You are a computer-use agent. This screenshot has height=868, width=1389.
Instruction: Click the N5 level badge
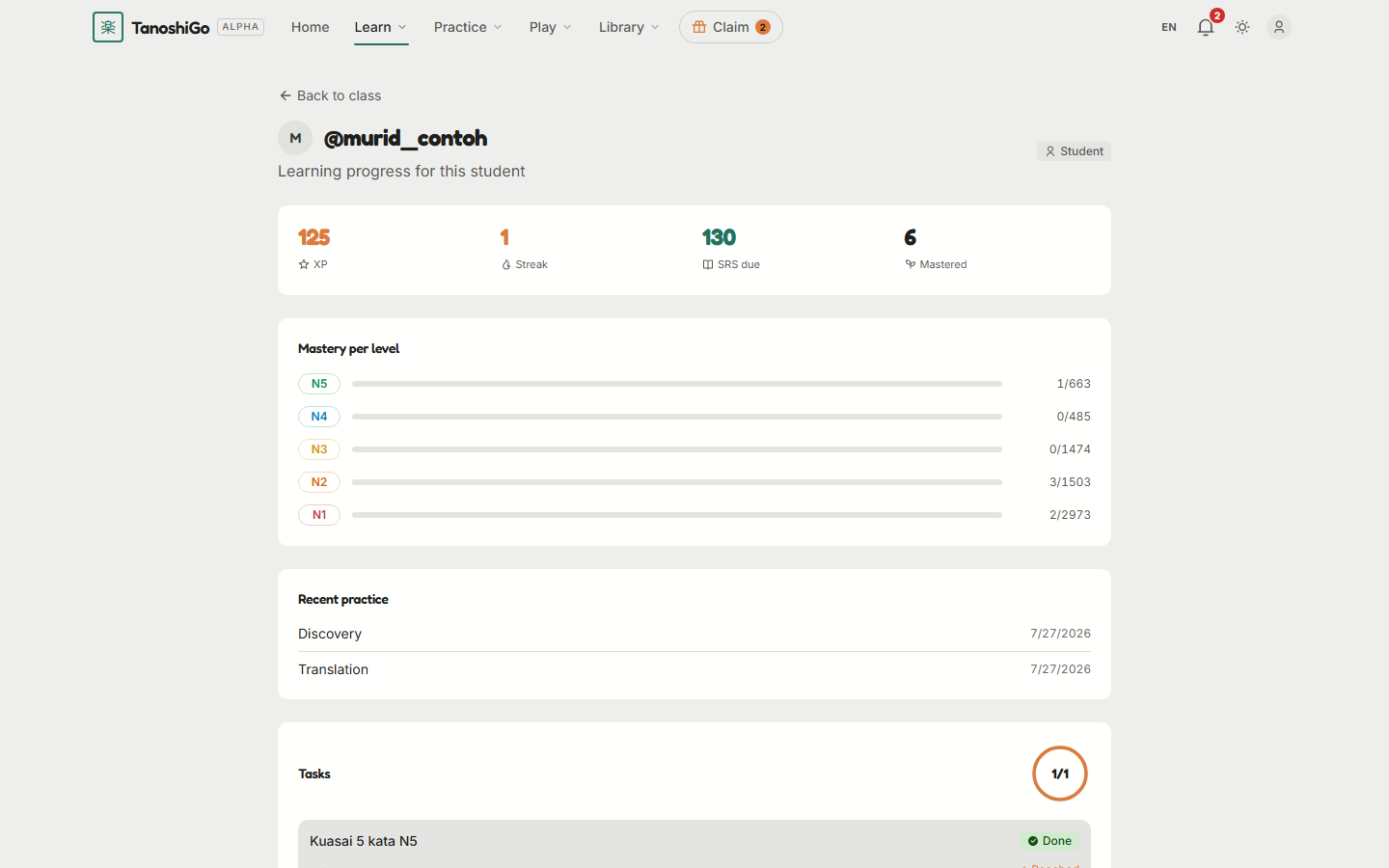319,384
